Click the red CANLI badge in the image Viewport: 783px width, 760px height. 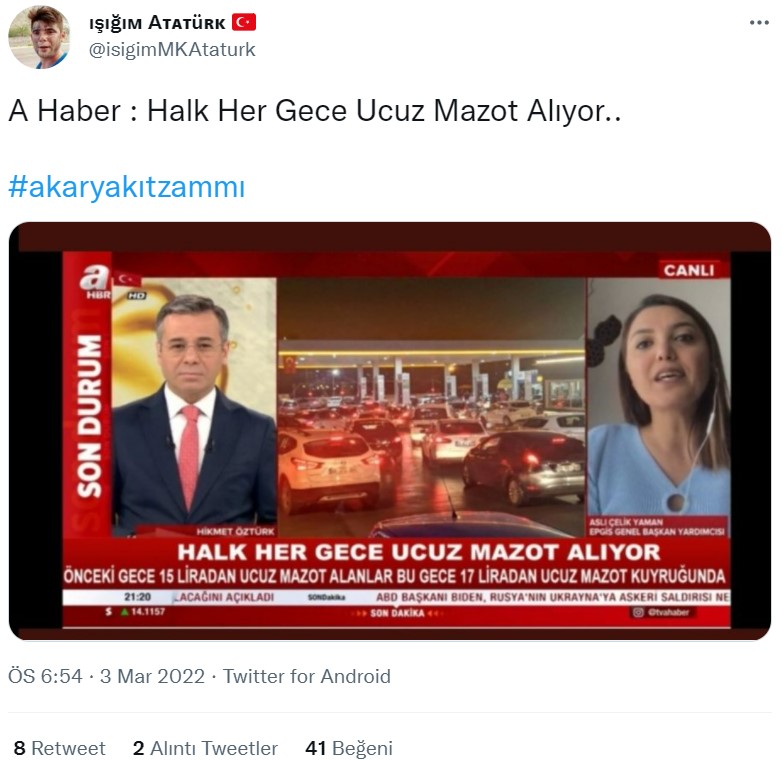click(689, 270)
